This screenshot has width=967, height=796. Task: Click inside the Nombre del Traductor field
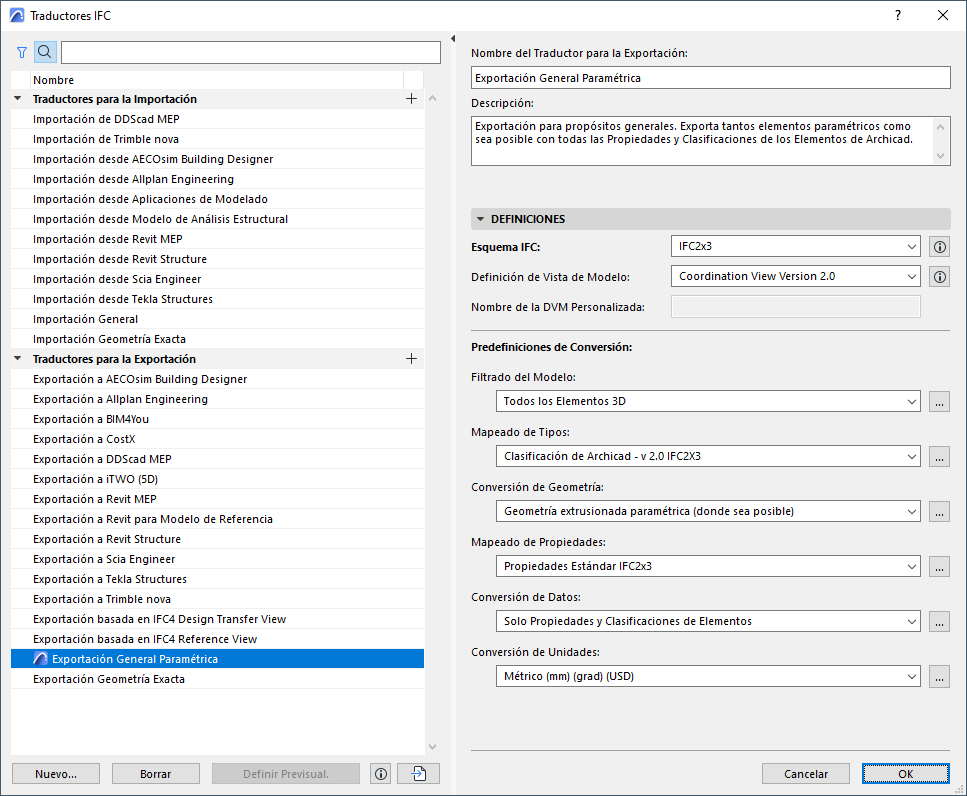(x=710, y=77)
